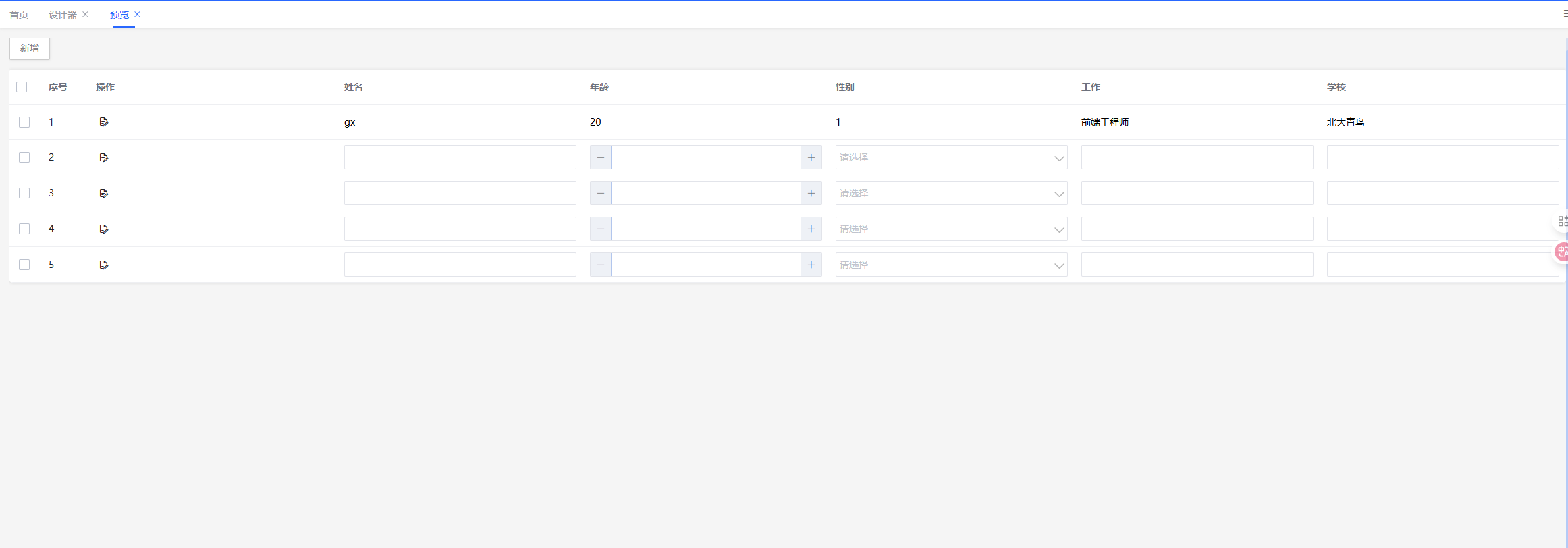Viewport: 1568px width, 548px height.
Task: Click the edit icon in row 1
Action: click(x=103, y=122)
